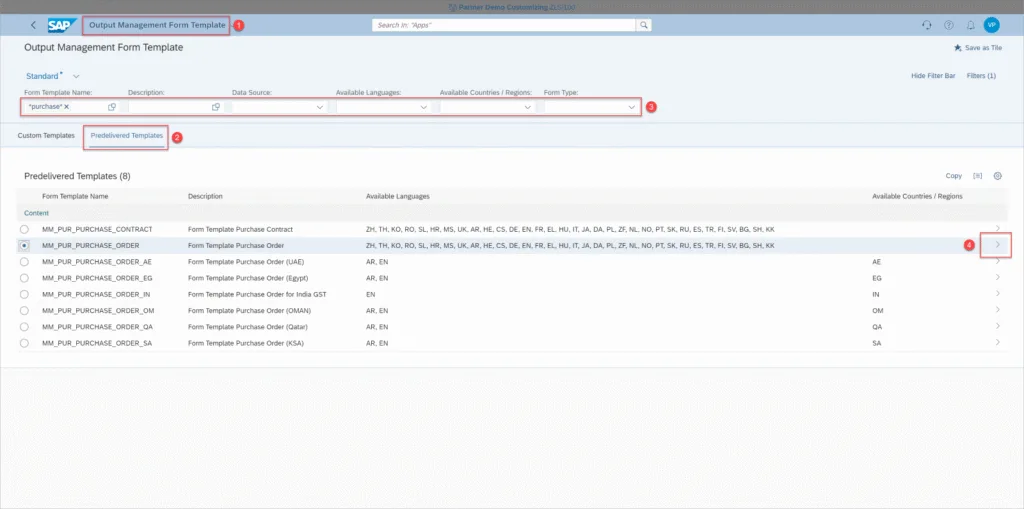Image resolution: width=1024 pixels, height=509 pixels.
Task: Navigate into MM_PUR_PURCHASE_ORDER_IN row arrow
Action: click(x=997, y=293)
